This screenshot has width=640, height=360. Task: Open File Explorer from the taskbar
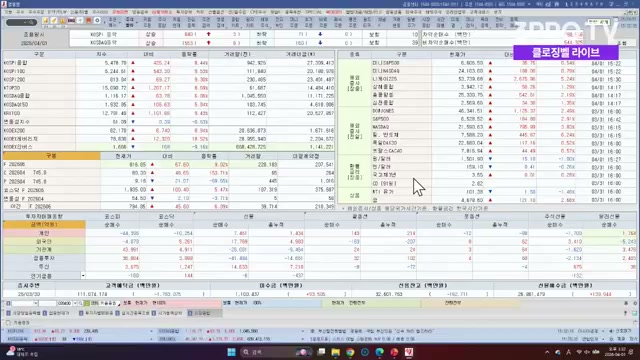(x=336, y=352)
